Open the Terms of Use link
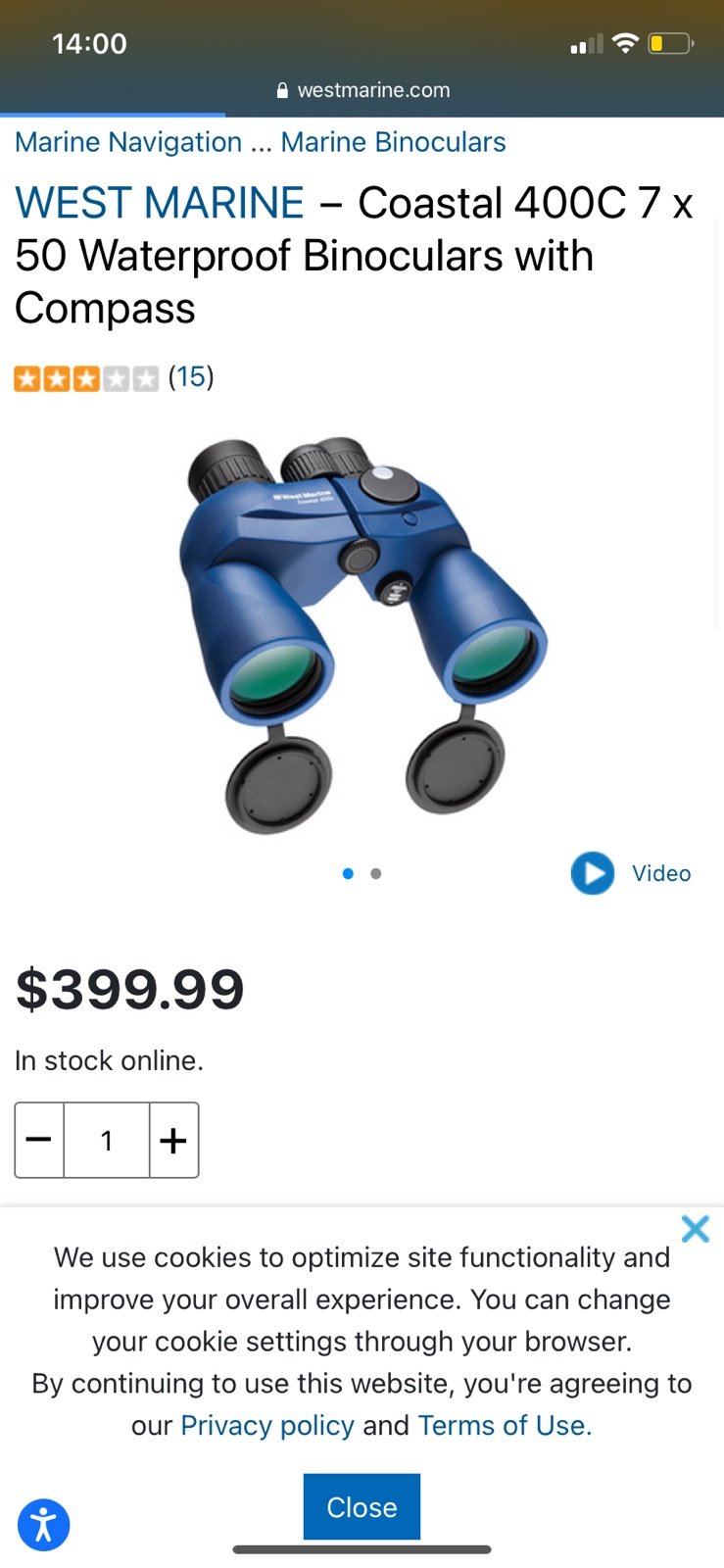Image resolution: width=724 pixels, height=1568 pixels. point(505,1425)
